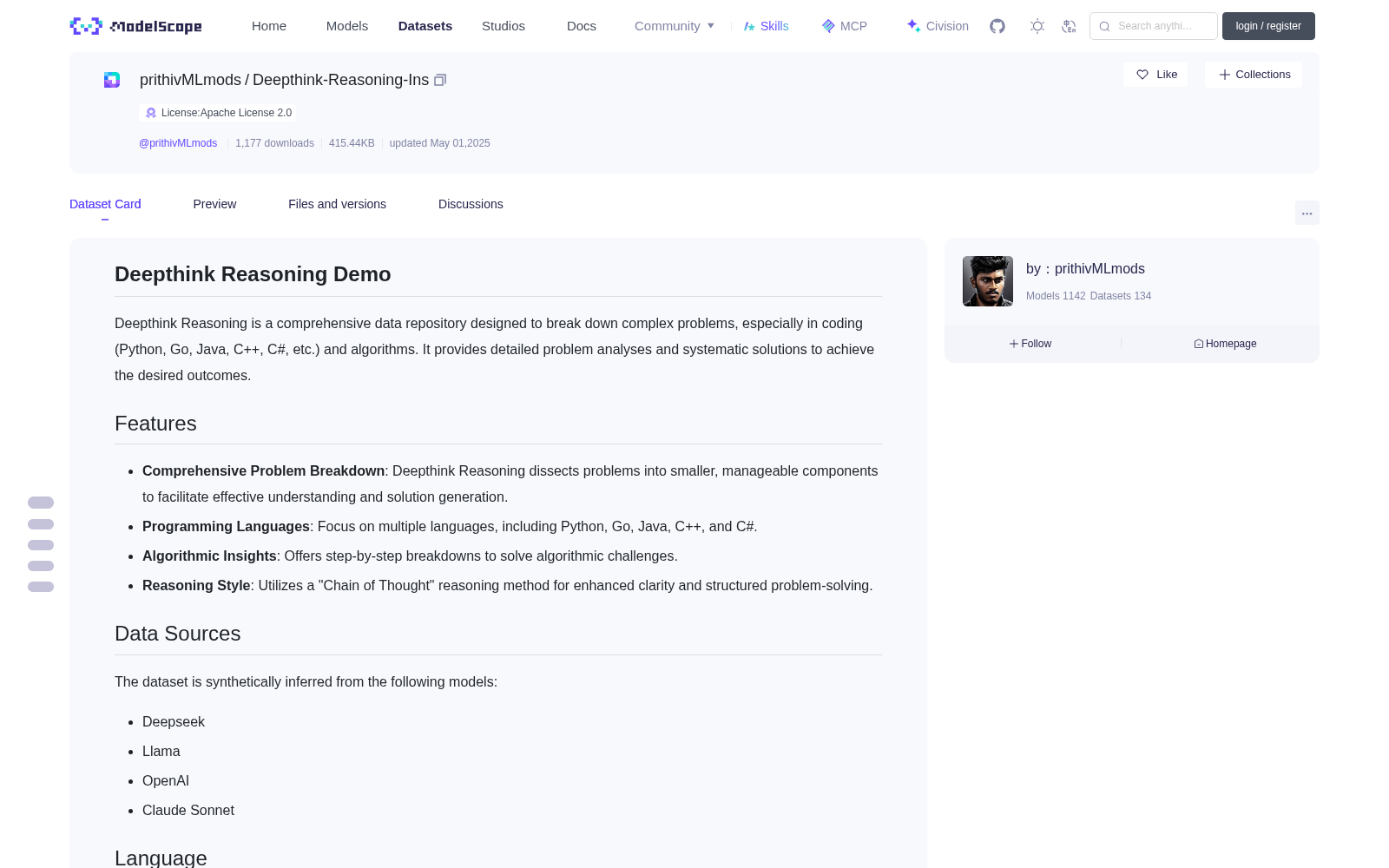Toggle the light/dark theme sun icon
The height and width of the screenshot is (868, 1389).
(1037, 26)
